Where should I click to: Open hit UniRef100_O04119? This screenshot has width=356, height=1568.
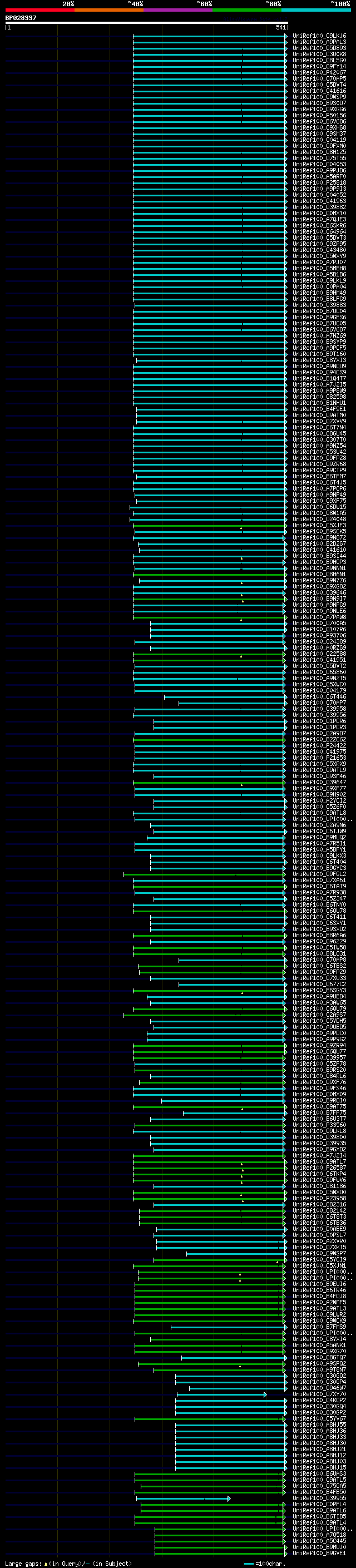tap(319, 140)
